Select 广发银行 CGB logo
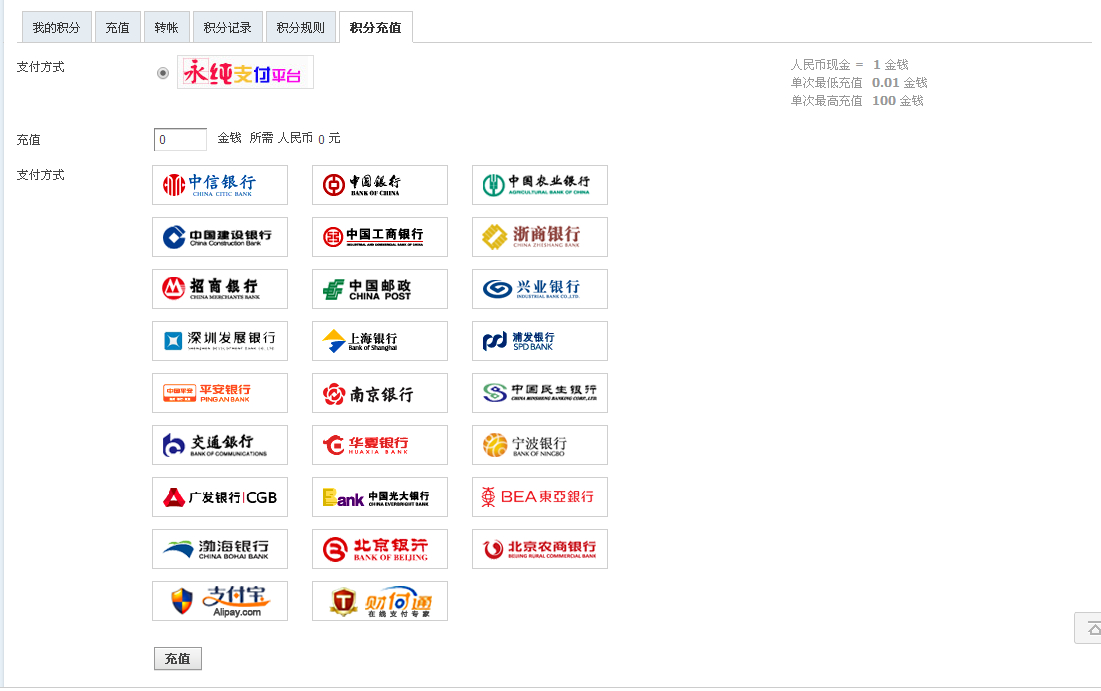The width and height of the screenshot is (1101, 691). pos(220,497)
